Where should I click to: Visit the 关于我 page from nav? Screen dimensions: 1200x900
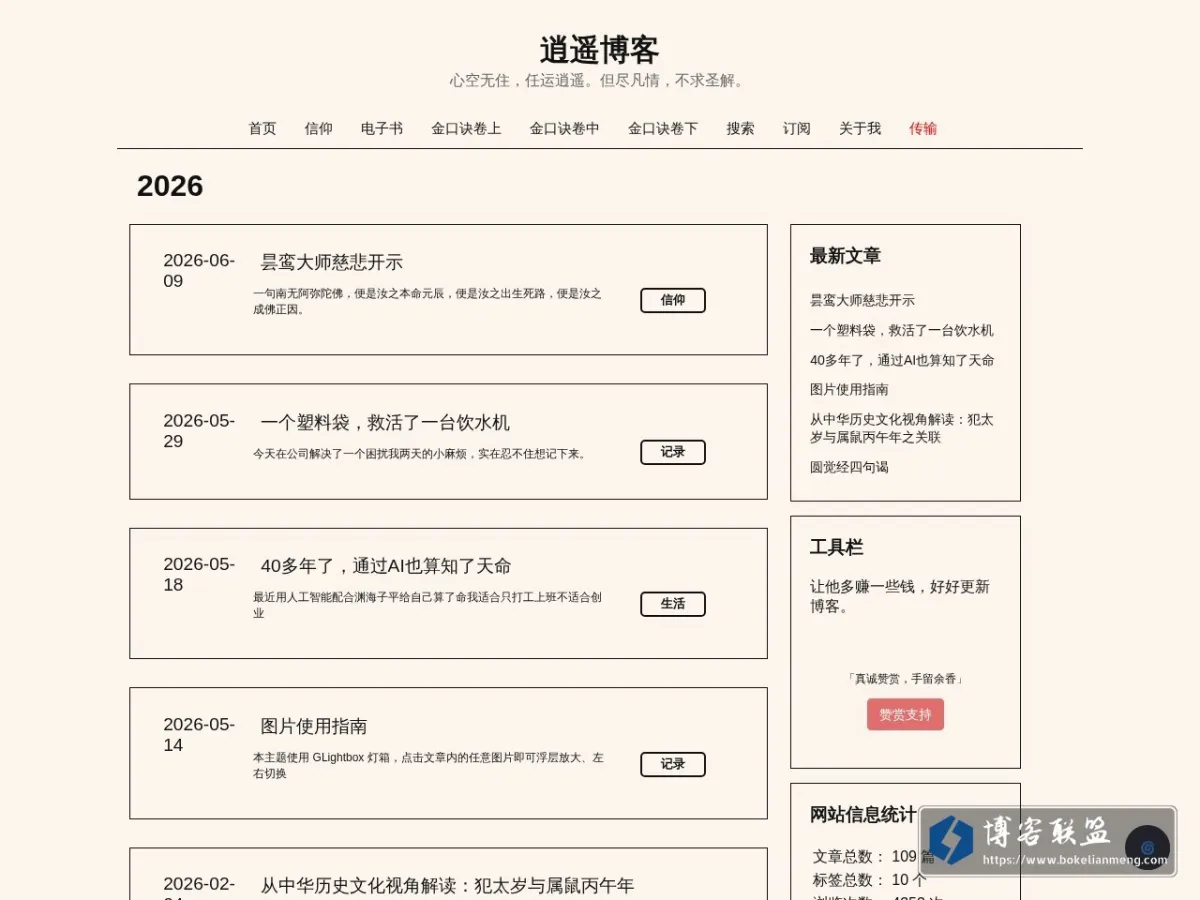click(860, 128)
